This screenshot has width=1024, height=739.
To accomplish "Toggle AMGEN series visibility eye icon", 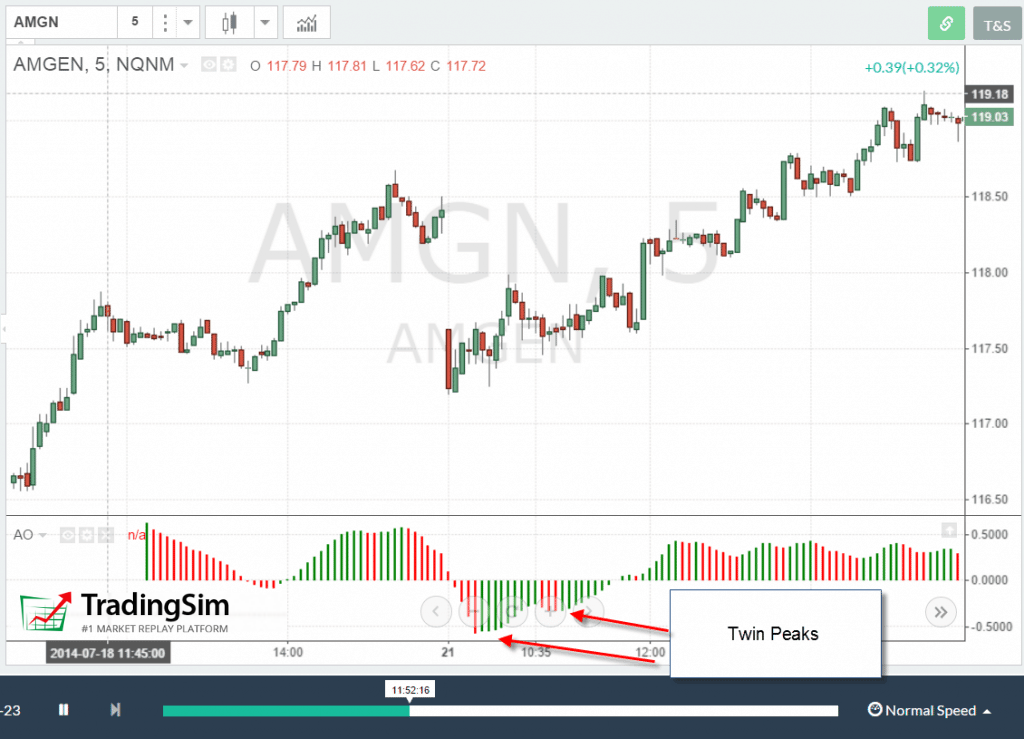I will 209,65.
